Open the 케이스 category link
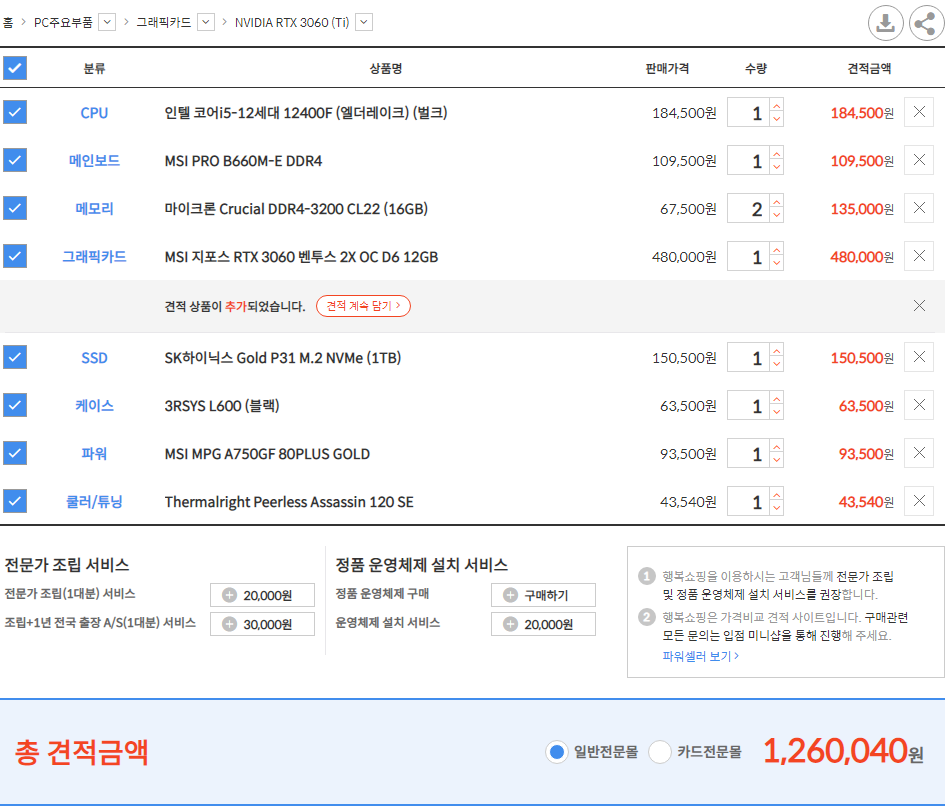The height and width of the screenshot is (809, 949). (x=94, y=405)
